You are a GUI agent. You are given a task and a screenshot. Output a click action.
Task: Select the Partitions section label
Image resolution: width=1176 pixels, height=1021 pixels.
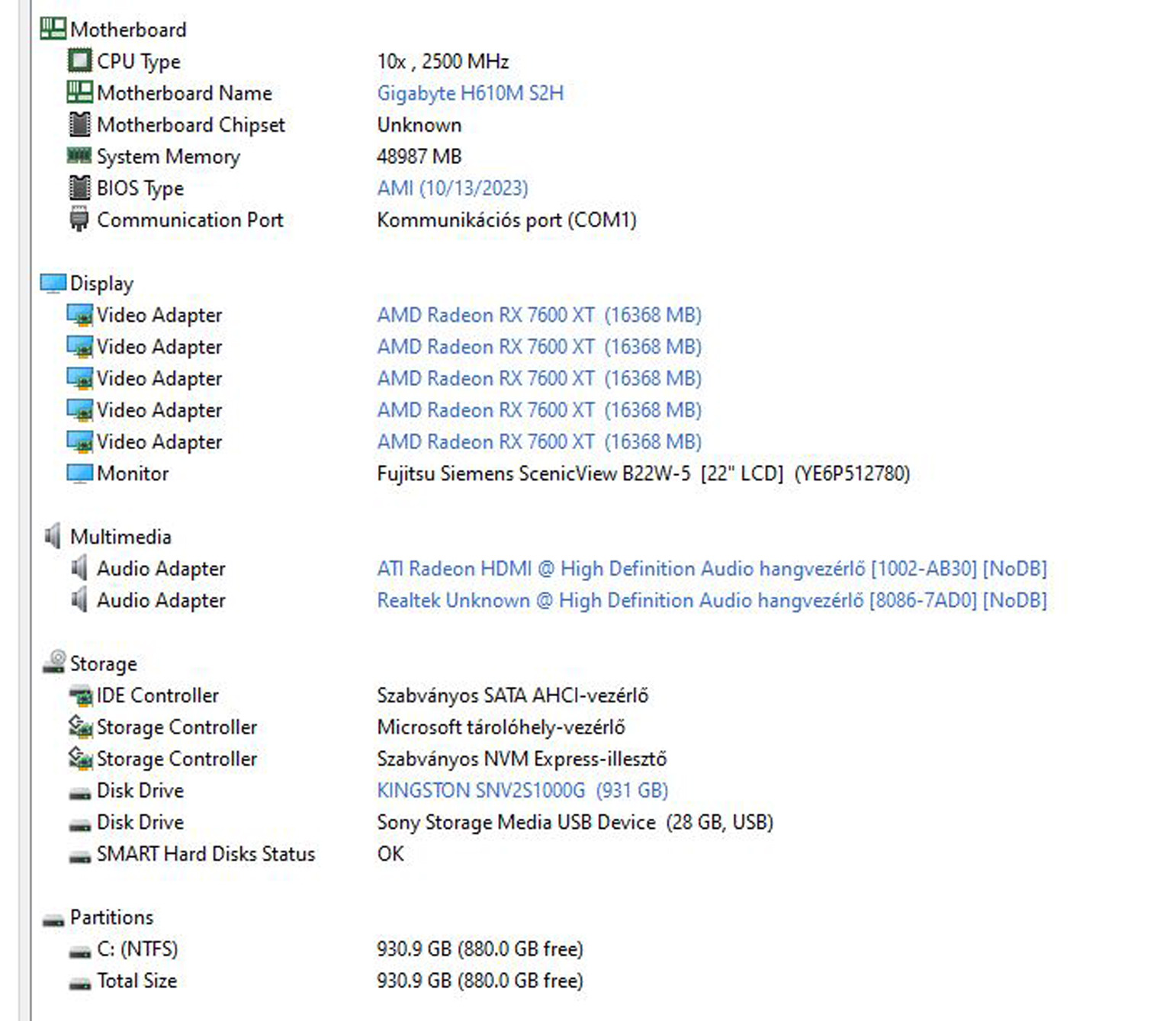click(111, 917)
